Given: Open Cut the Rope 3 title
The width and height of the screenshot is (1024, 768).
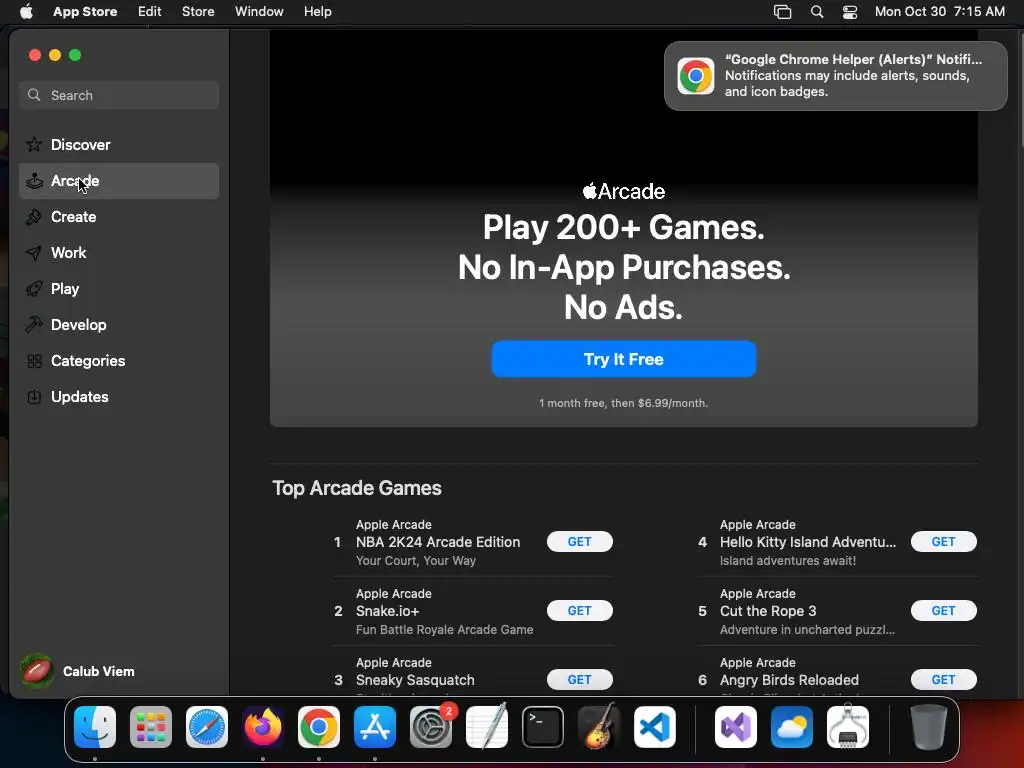Looking at the screenshot, I should point(768,611).
